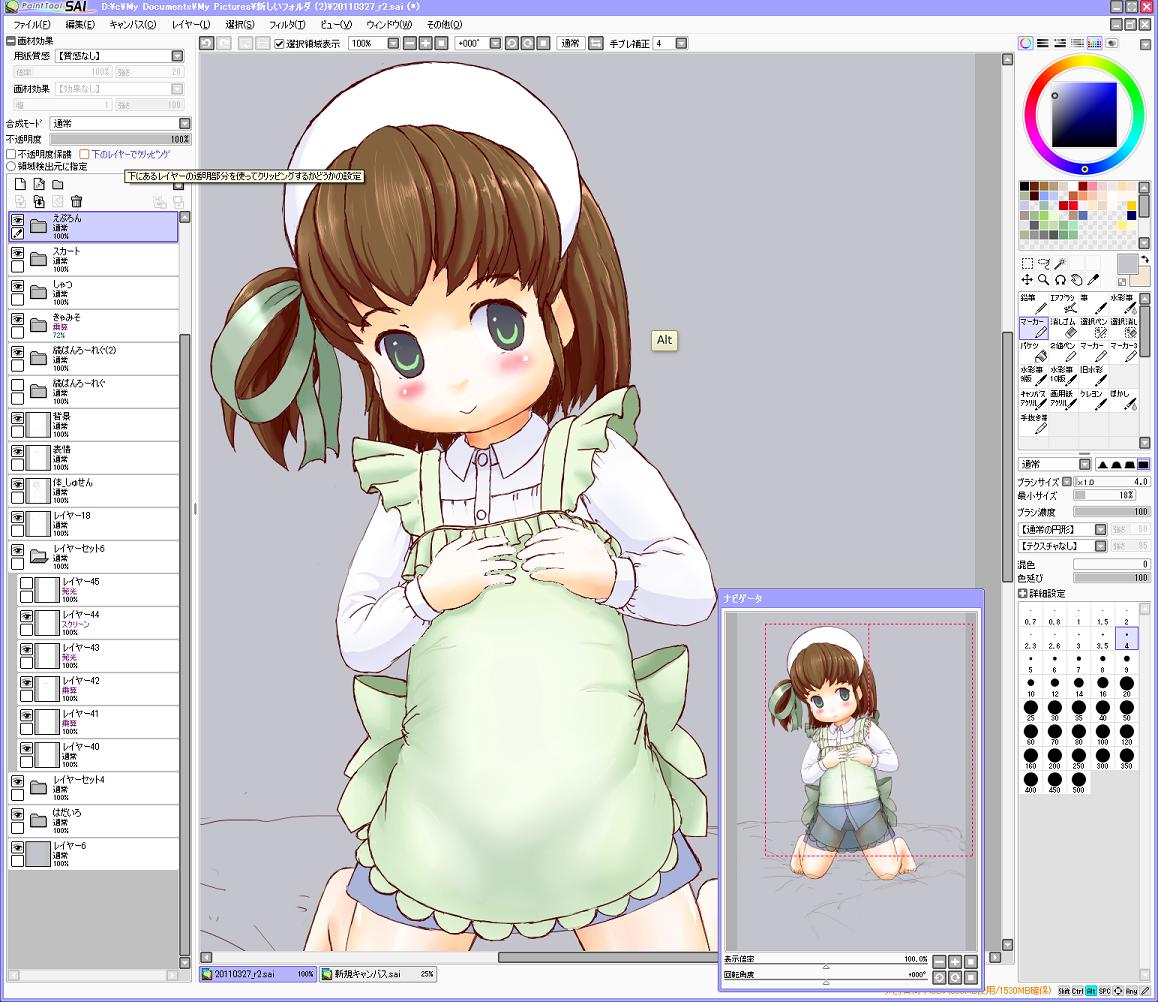The width and height of the screenshot is (1158, 1002).
Task: Select the えぷろん layer folder row
Action: [x=93, y=227]
